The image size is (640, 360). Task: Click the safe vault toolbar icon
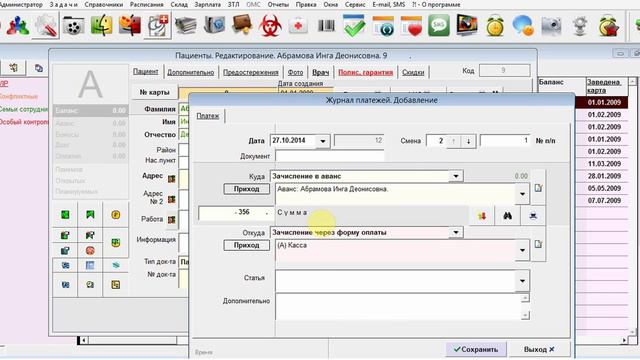click(214, 26)
